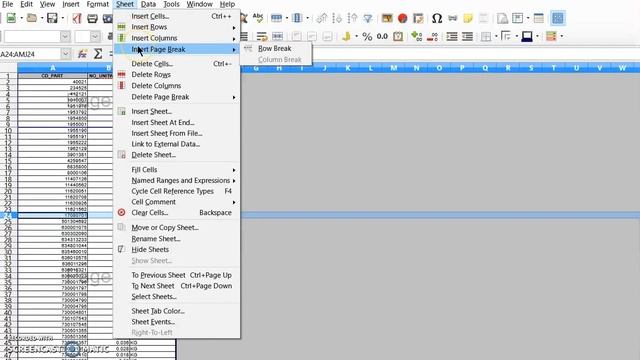The height and width of the screenshot is (360, 640).
Task: Open the Tools menu
Action: click(x=171, y=4)
